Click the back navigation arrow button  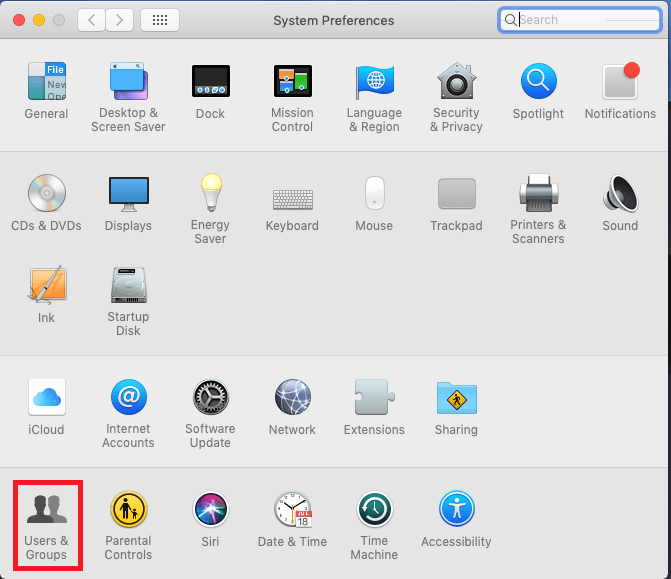(x=92, y=20)
